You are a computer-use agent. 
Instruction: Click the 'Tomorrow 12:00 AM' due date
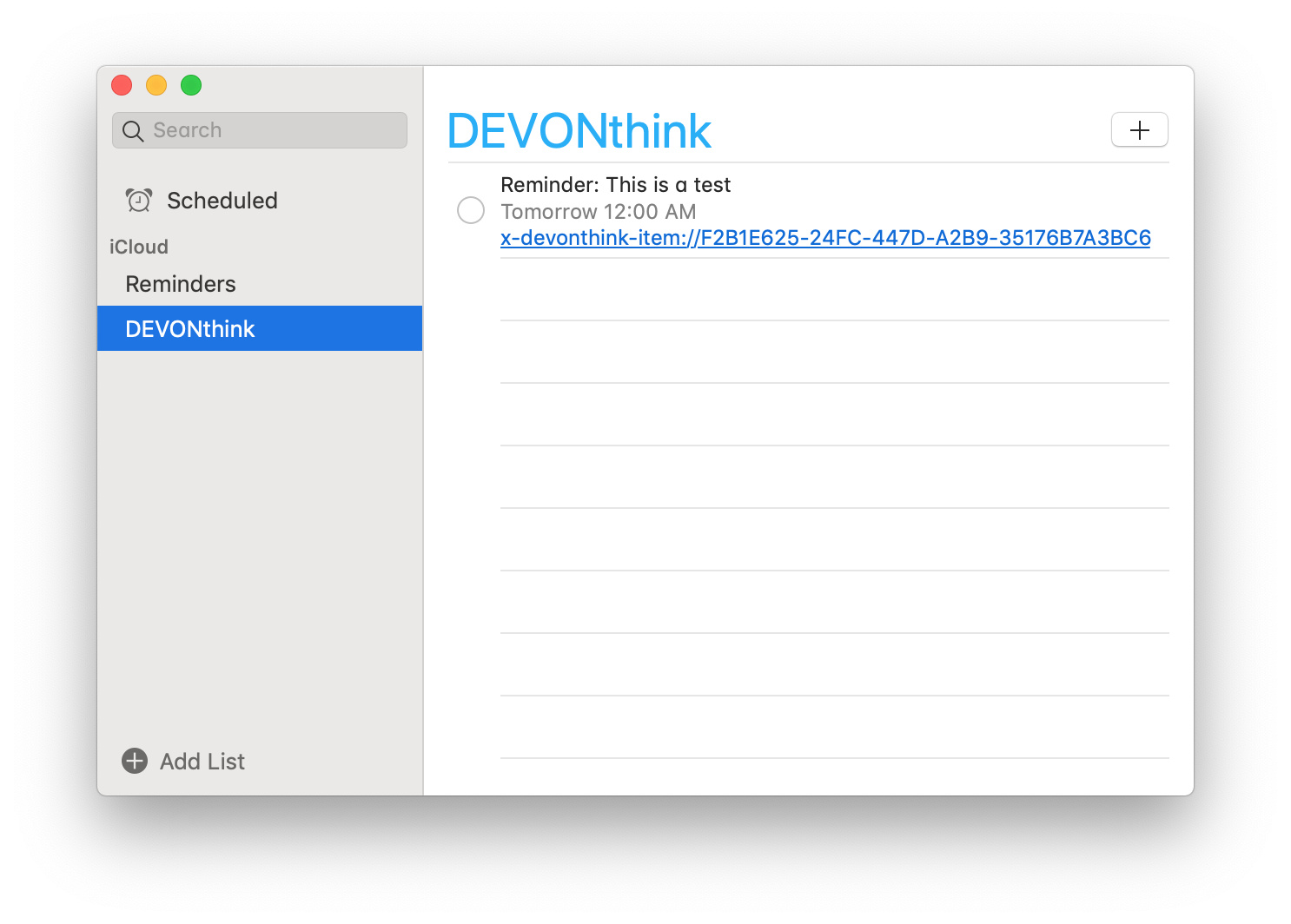(598, 212)
